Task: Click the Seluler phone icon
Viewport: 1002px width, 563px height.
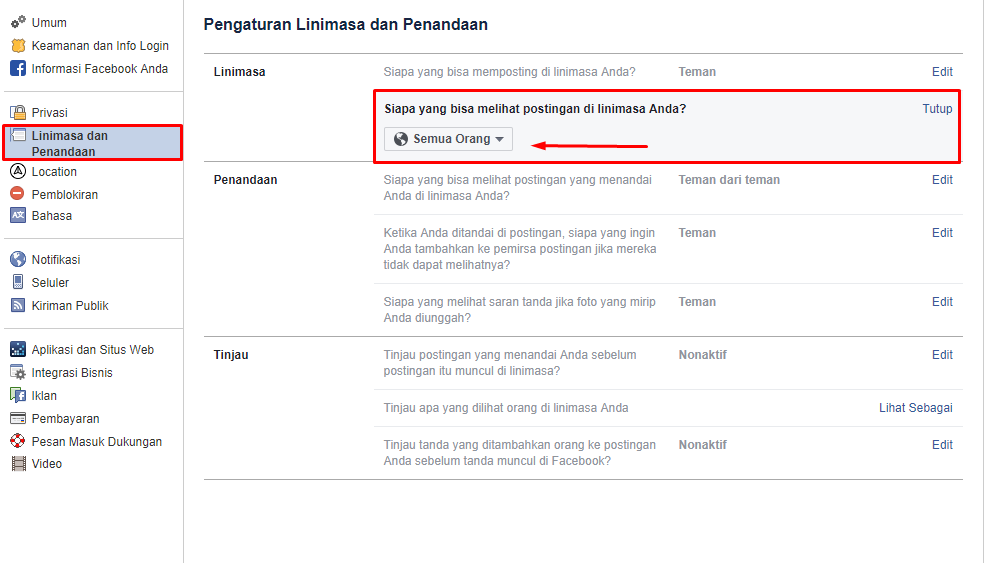Action: 17,283
